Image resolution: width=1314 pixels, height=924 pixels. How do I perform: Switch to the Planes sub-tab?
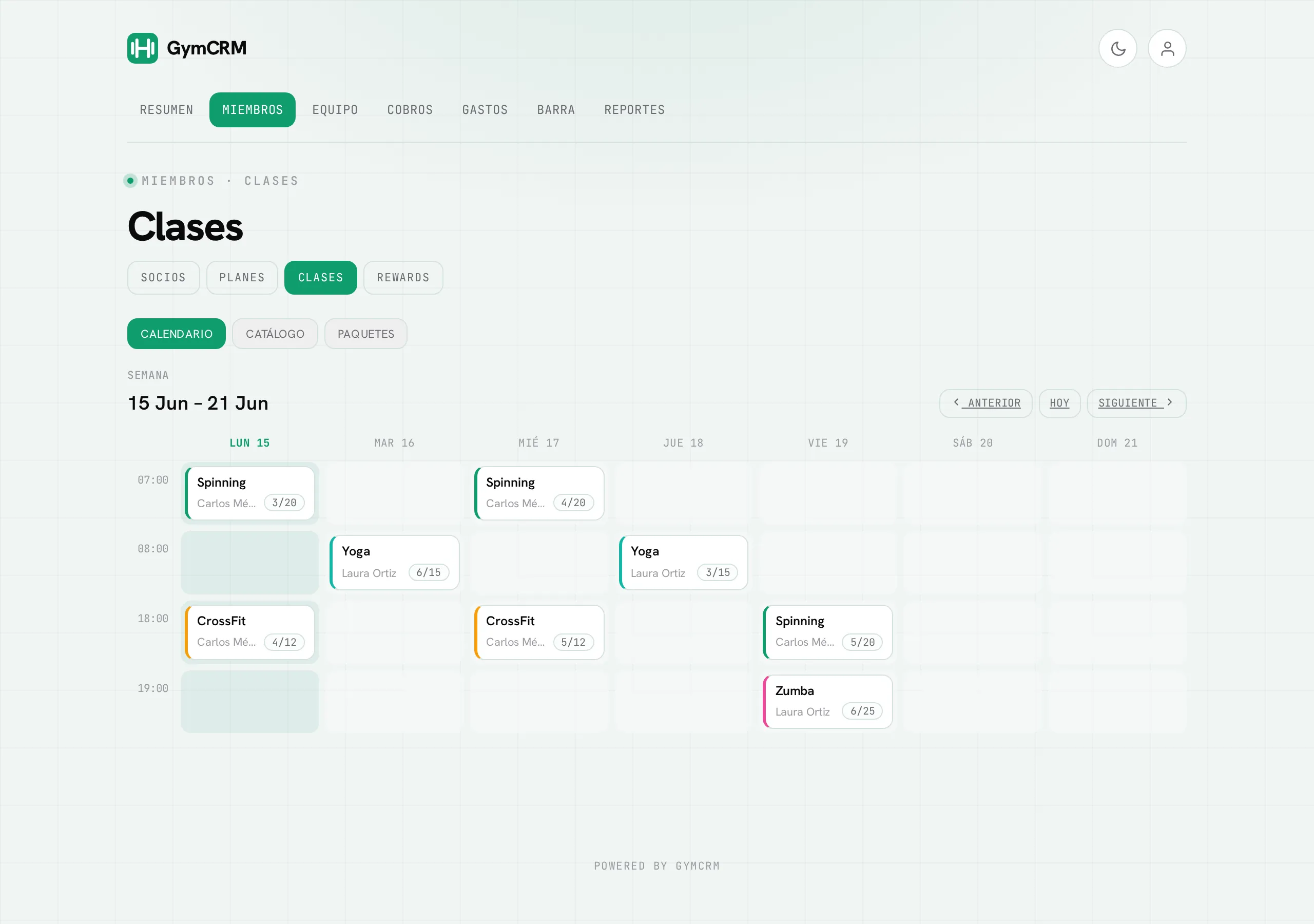point(242,278)
